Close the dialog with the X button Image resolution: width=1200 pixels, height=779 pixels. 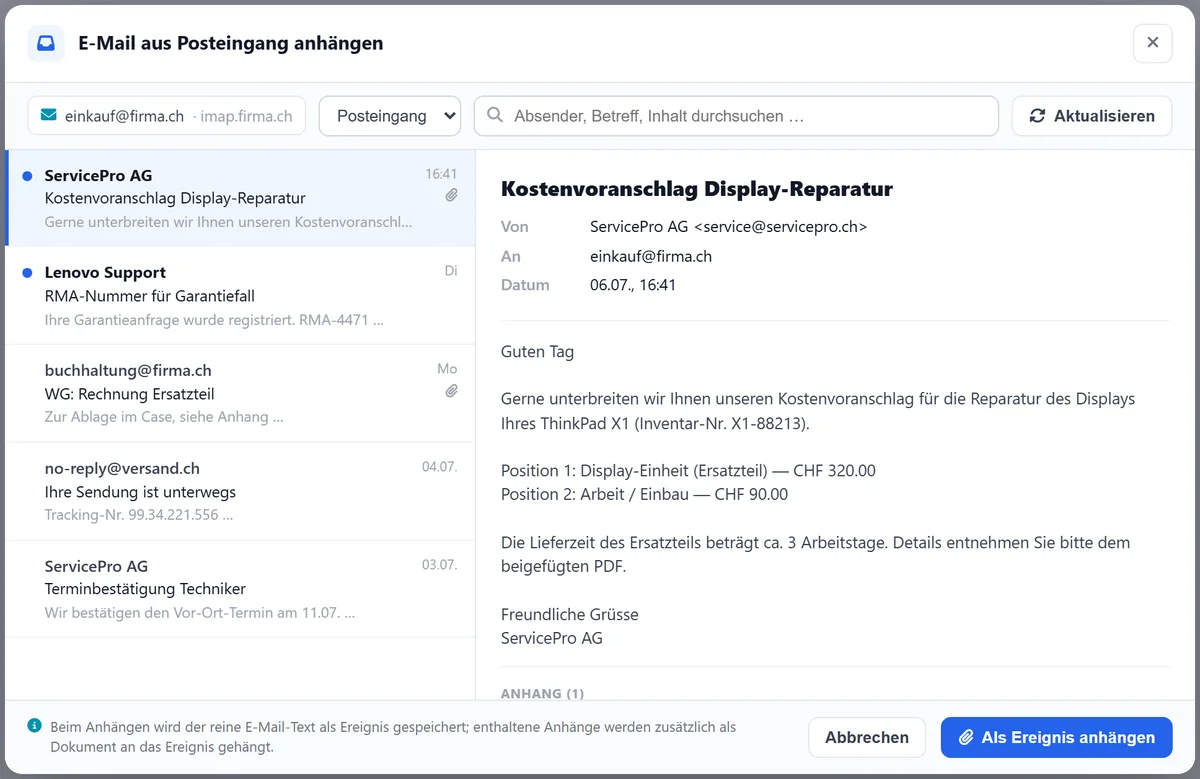(x=1152, y=43)
